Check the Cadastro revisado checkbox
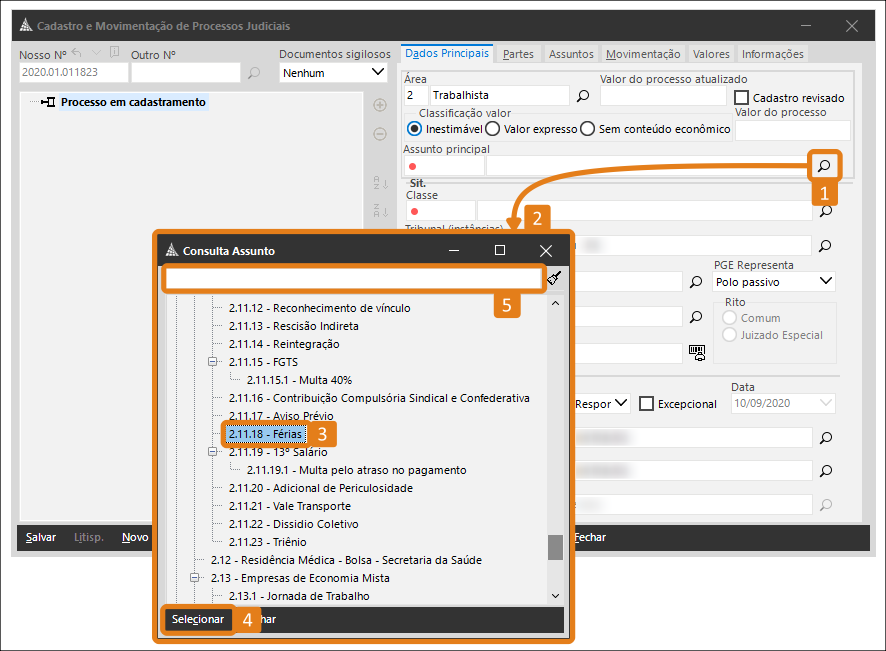 point(741,97)
